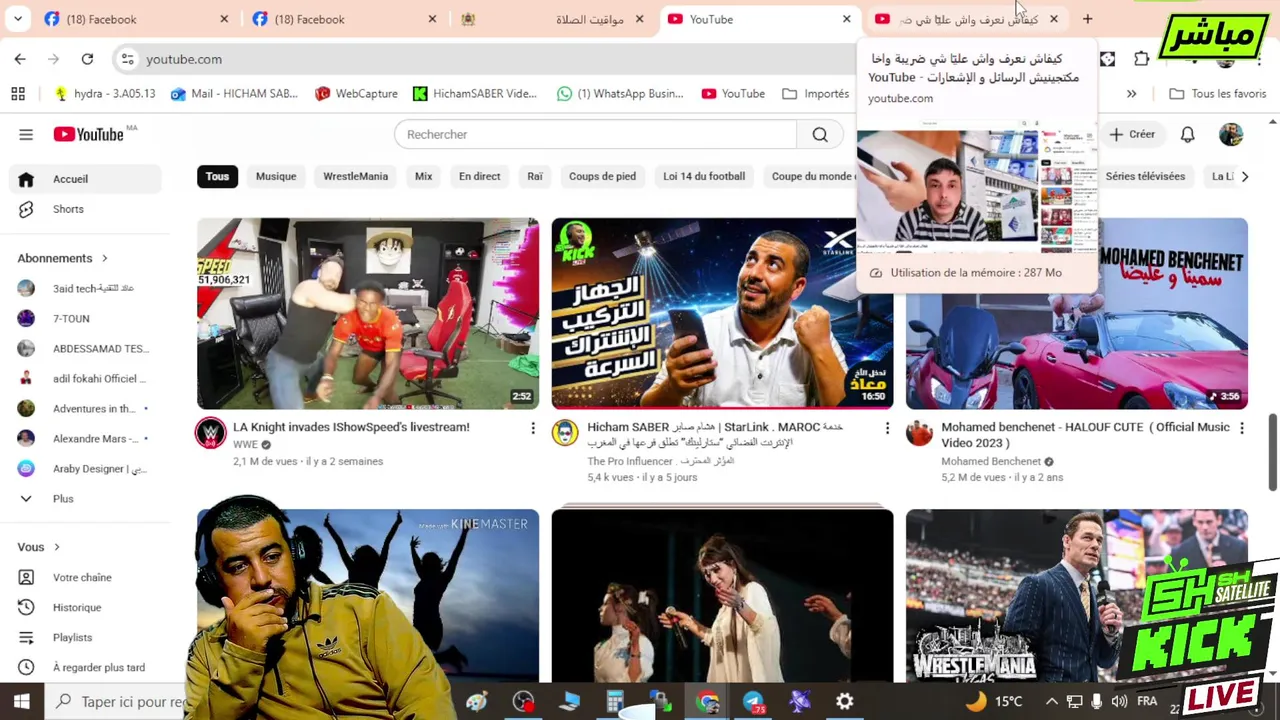Open WhatsApp Business bookmark
Screen dimensions: 1280x720
pyautogui.click(x=620, y=94)
